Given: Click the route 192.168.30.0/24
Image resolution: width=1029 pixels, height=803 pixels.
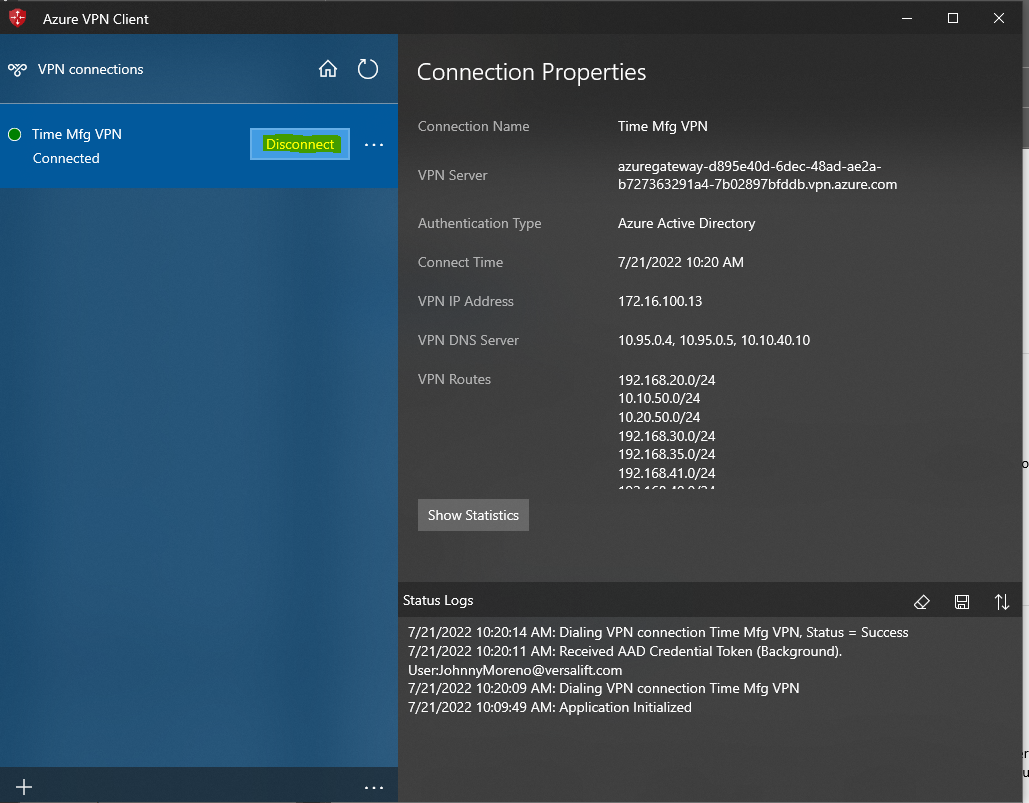Looking at the screenshot, I should point(667,436).
